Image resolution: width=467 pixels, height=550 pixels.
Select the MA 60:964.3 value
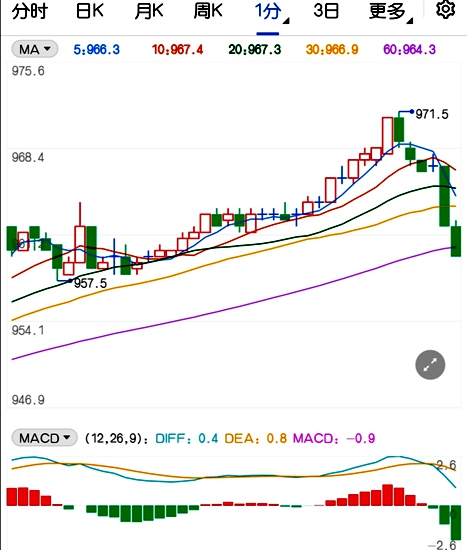point(409,49)
